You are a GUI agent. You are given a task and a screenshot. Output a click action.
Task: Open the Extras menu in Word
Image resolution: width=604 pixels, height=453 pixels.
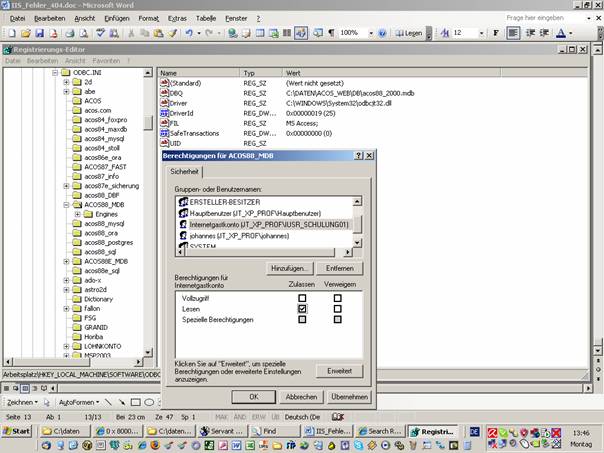[x=177, y=18]
